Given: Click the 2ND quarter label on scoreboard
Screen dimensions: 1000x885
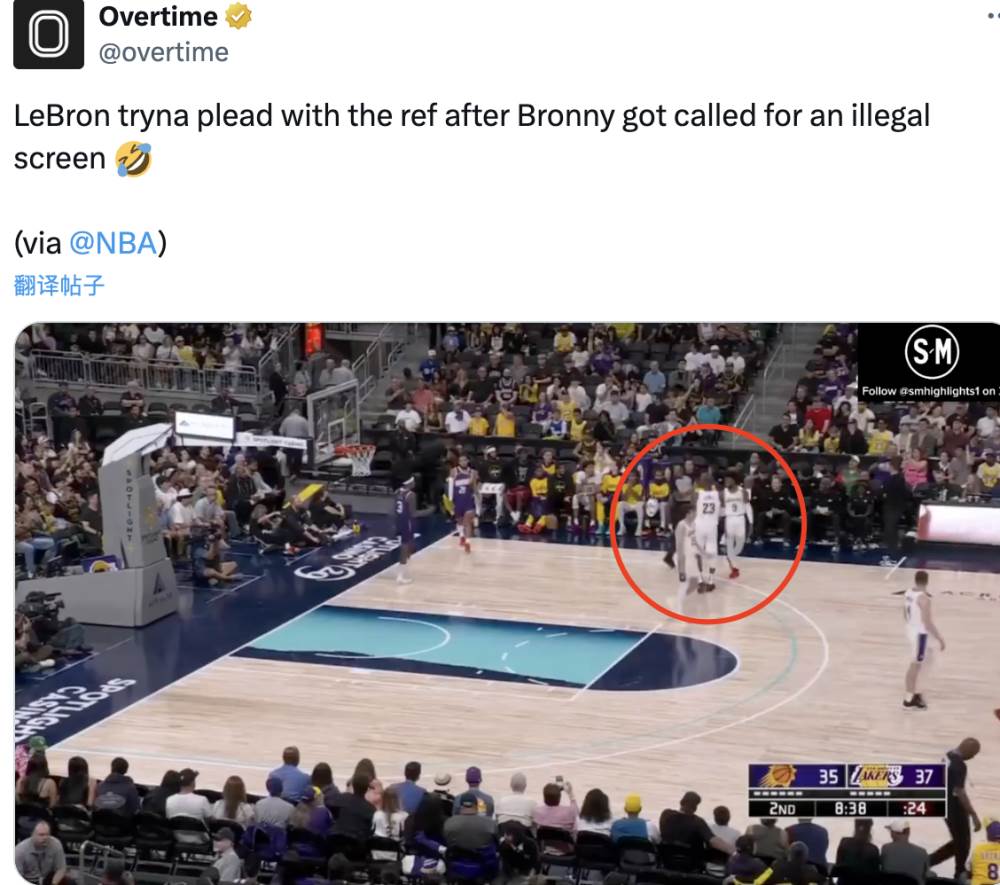Looking at the screenshot, I should (782, 808).
